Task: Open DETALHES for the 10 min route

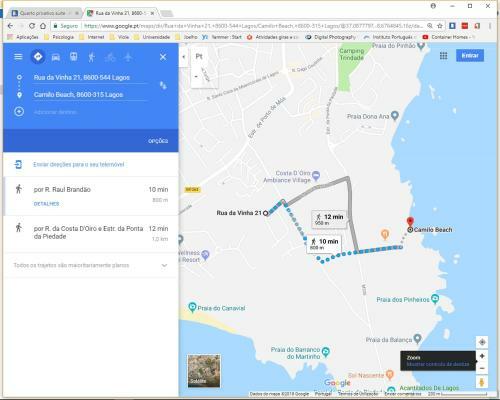Action: pos(46,204)
